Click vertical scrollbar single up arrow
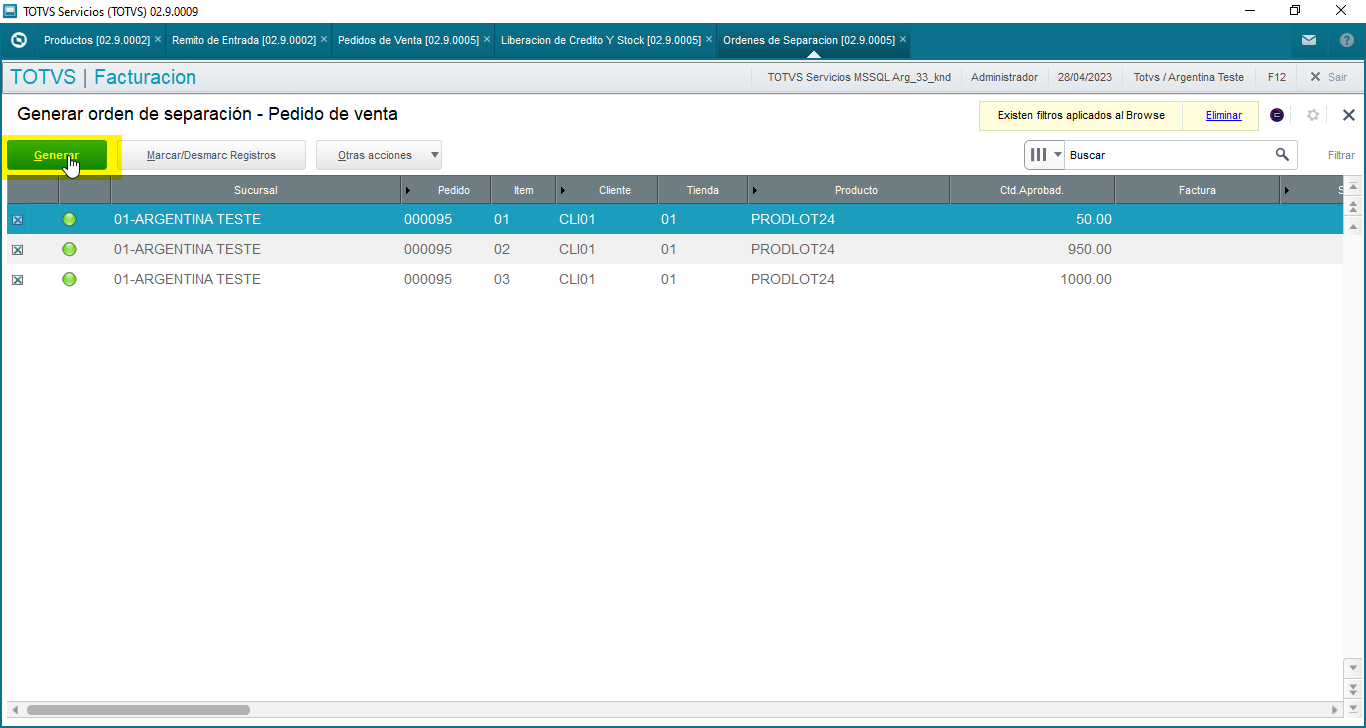The image size is (1366, 728). tap(1353, 226)
